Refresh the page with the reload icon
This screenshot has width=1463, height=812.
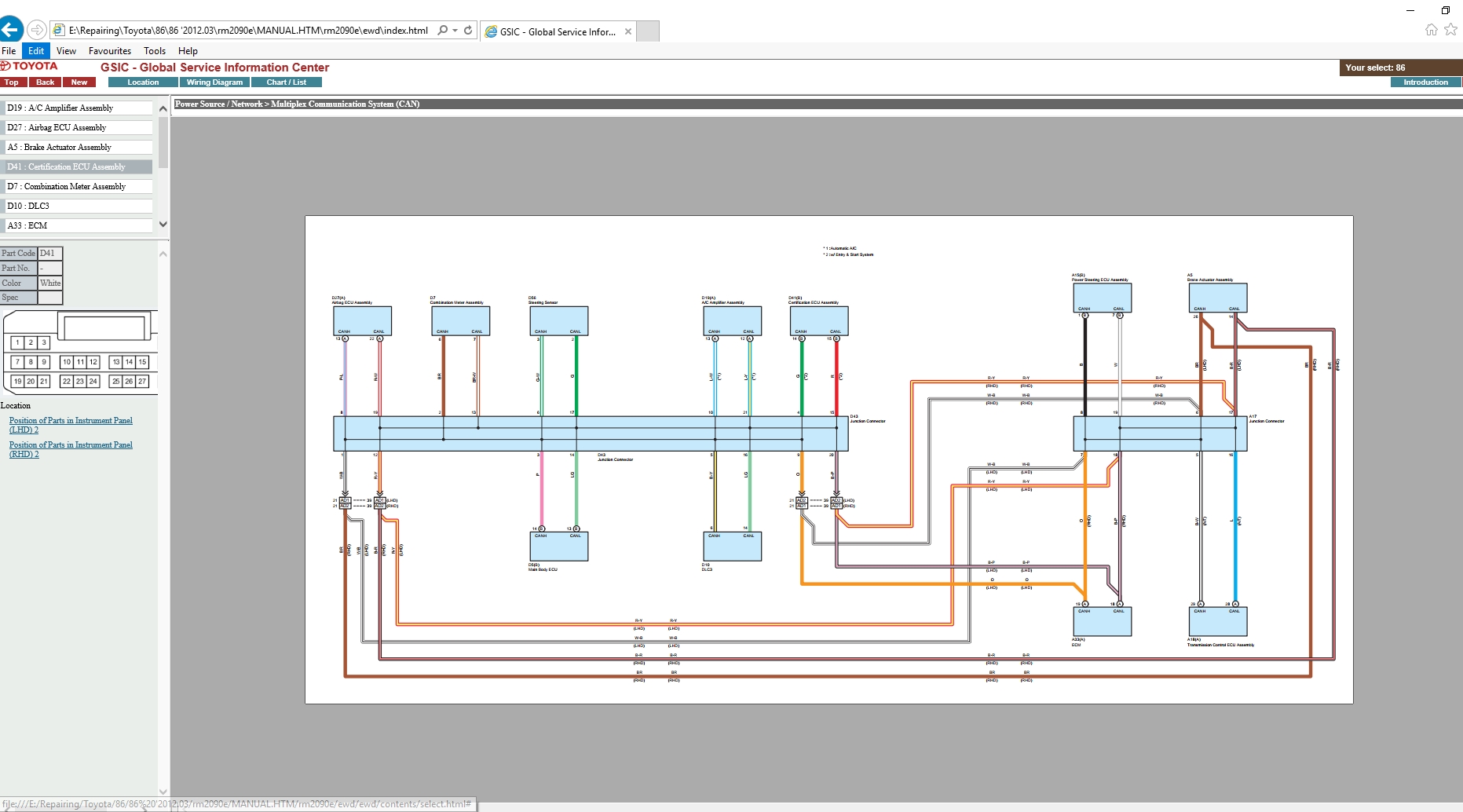pyautogui.click(x=468, y=31)
